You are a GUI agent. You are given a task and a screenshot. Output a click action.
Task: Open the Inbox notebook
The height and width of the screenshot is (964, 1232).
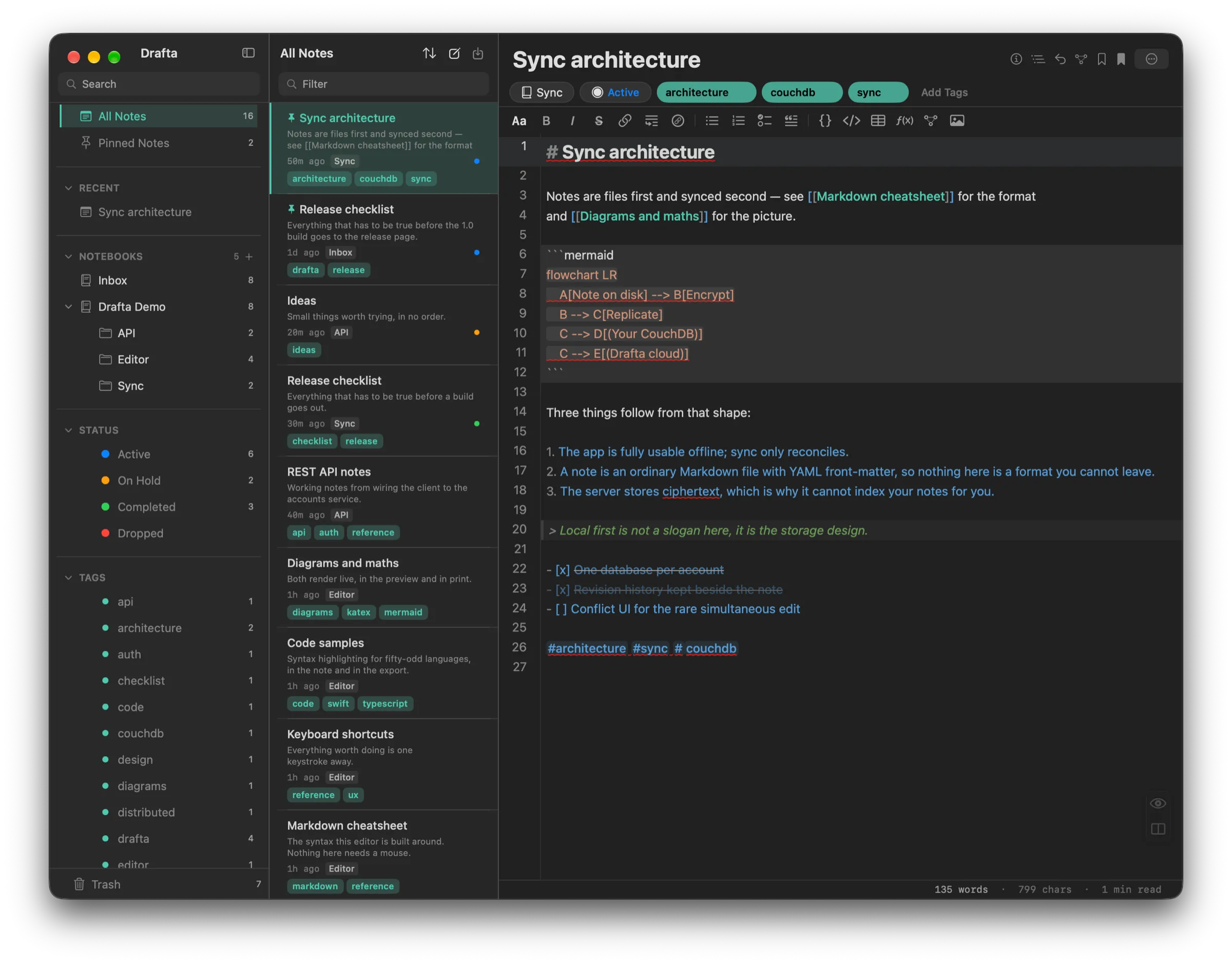click(159, 280)
